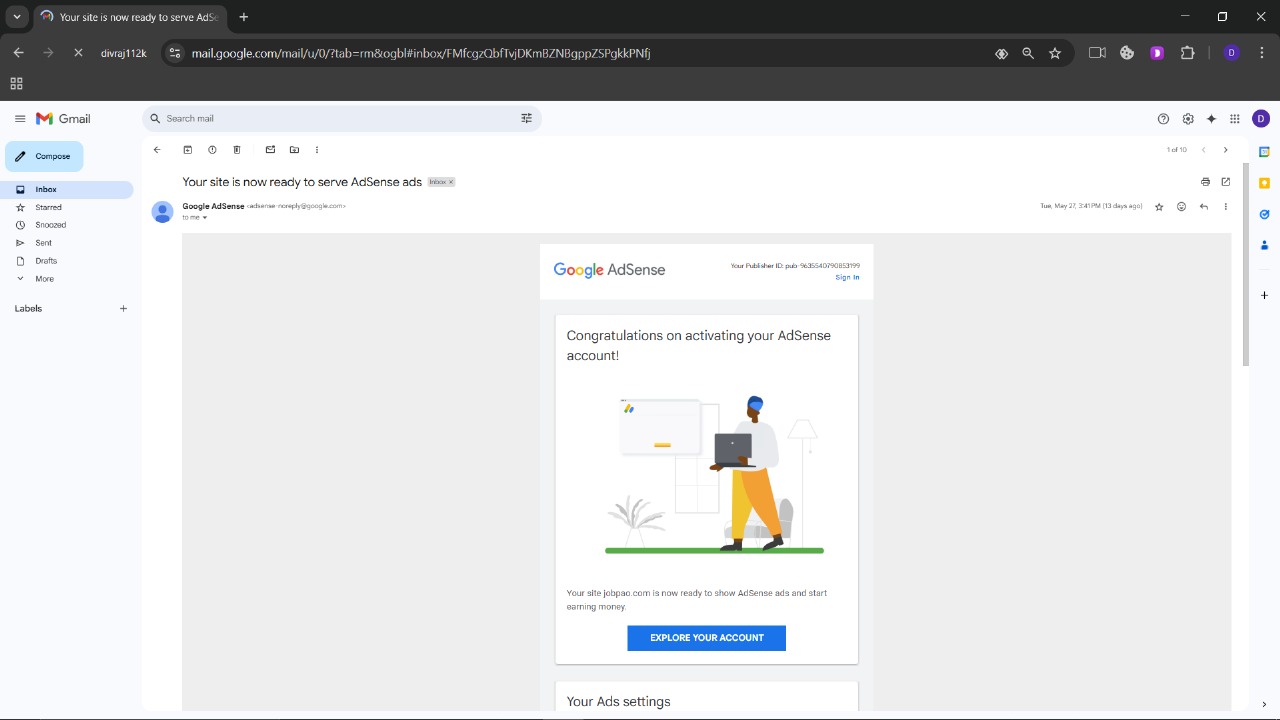Image resolution: width=1280 pixels, height=720 pixels.
Task: Star this AdSense message
Action: (1159, 207)
